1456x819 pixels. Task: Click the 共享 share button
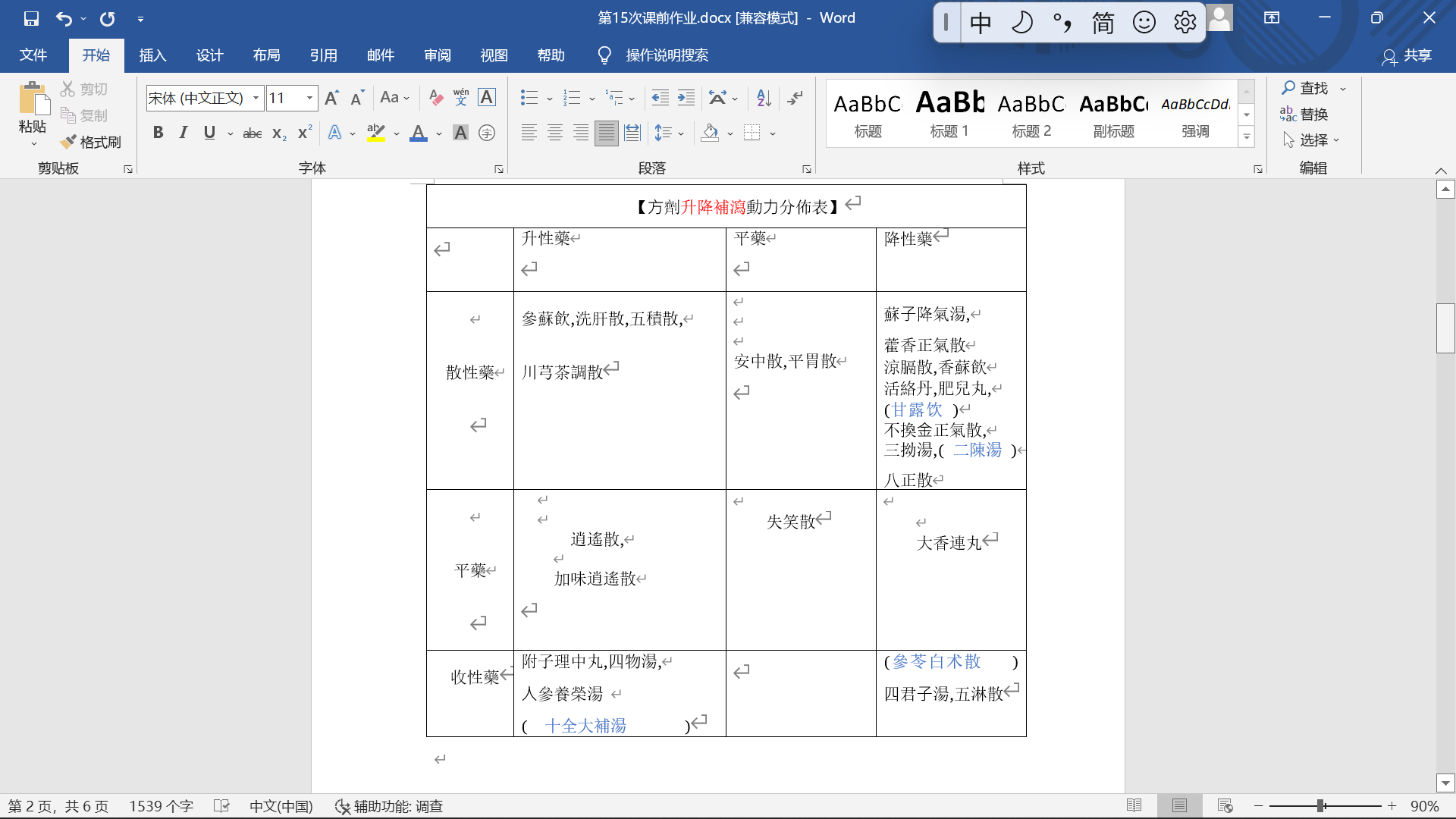click(1407, 55)
